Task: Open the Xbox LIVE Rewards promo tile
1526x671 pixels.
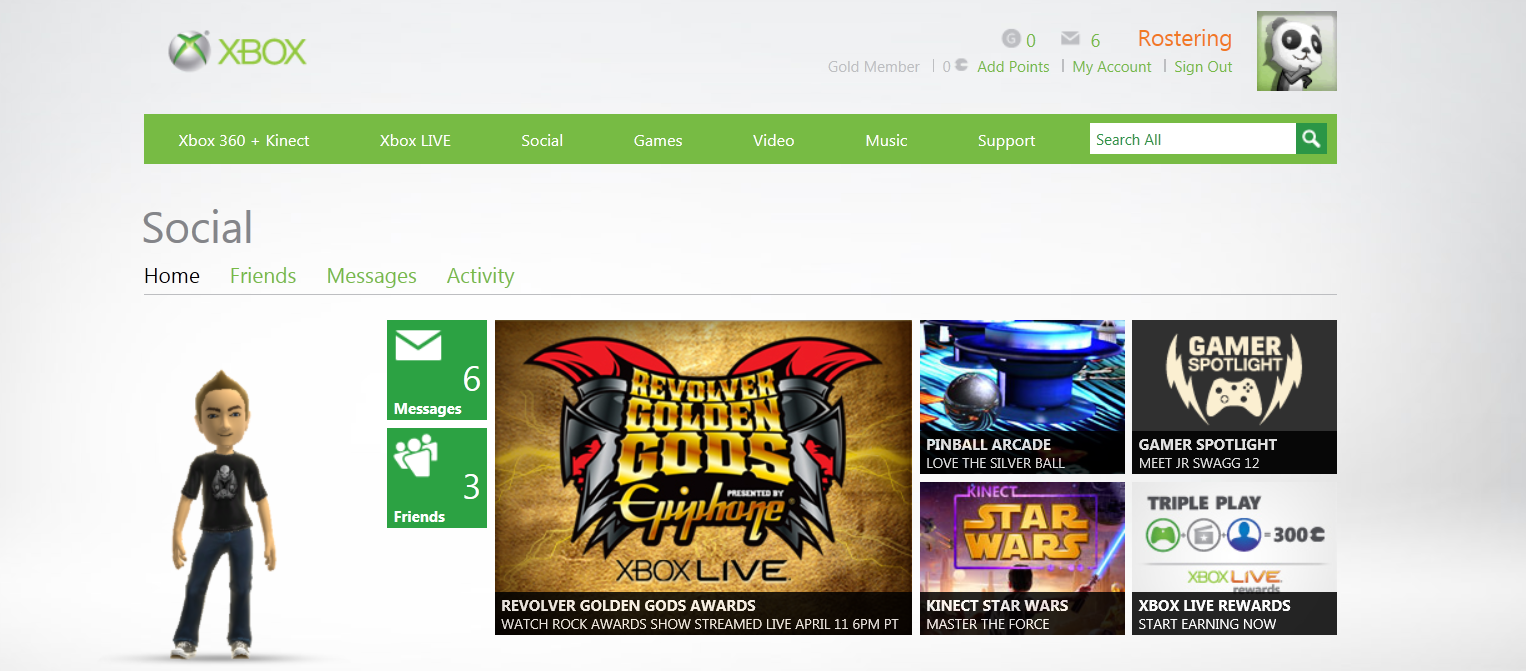Action: point(1234,558)
